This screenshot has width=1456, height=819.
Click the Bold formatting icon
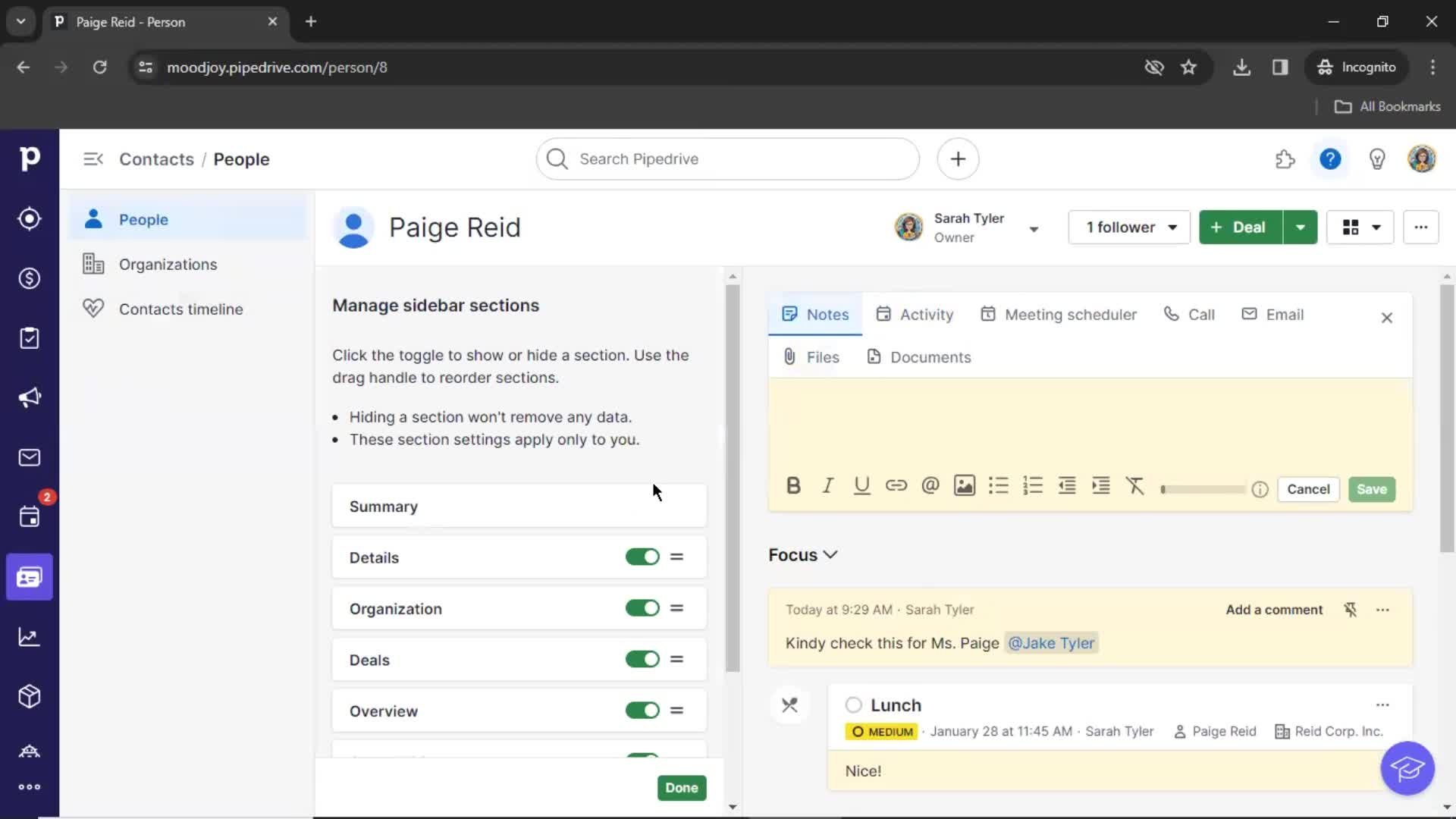tap(793, 487)
